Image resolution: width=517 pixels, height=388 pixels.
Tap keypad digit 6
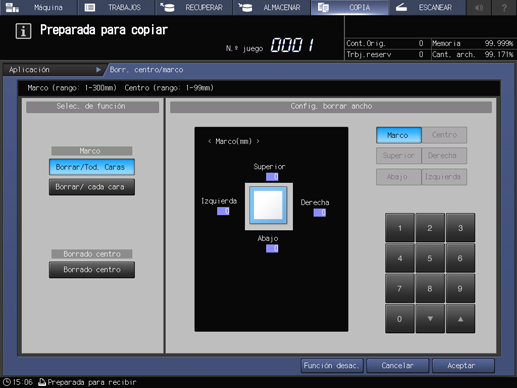coord(460,258)
